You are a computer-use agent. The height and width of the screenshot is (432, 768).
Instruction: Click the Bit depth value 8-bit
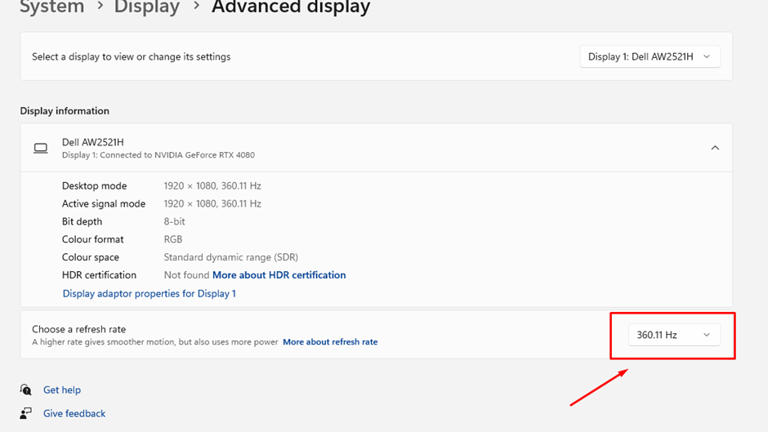click(x=174, y=221)
